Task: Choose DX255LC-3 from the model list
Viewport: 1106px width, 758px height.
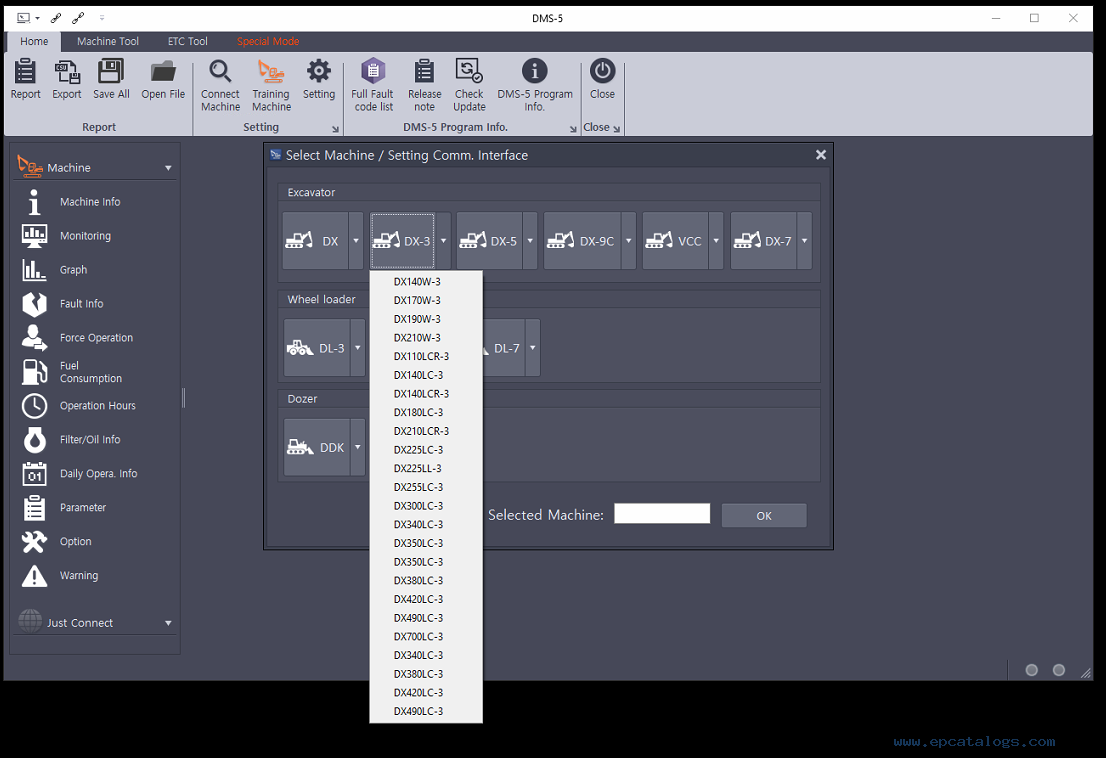Action: (x=426, y=487)
